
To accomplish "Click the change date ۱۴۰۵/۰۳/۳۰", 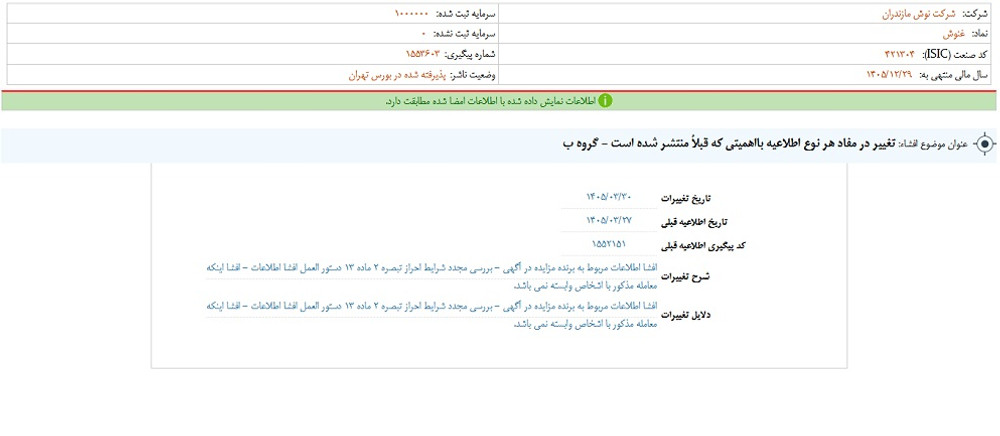I will point(608,196).
